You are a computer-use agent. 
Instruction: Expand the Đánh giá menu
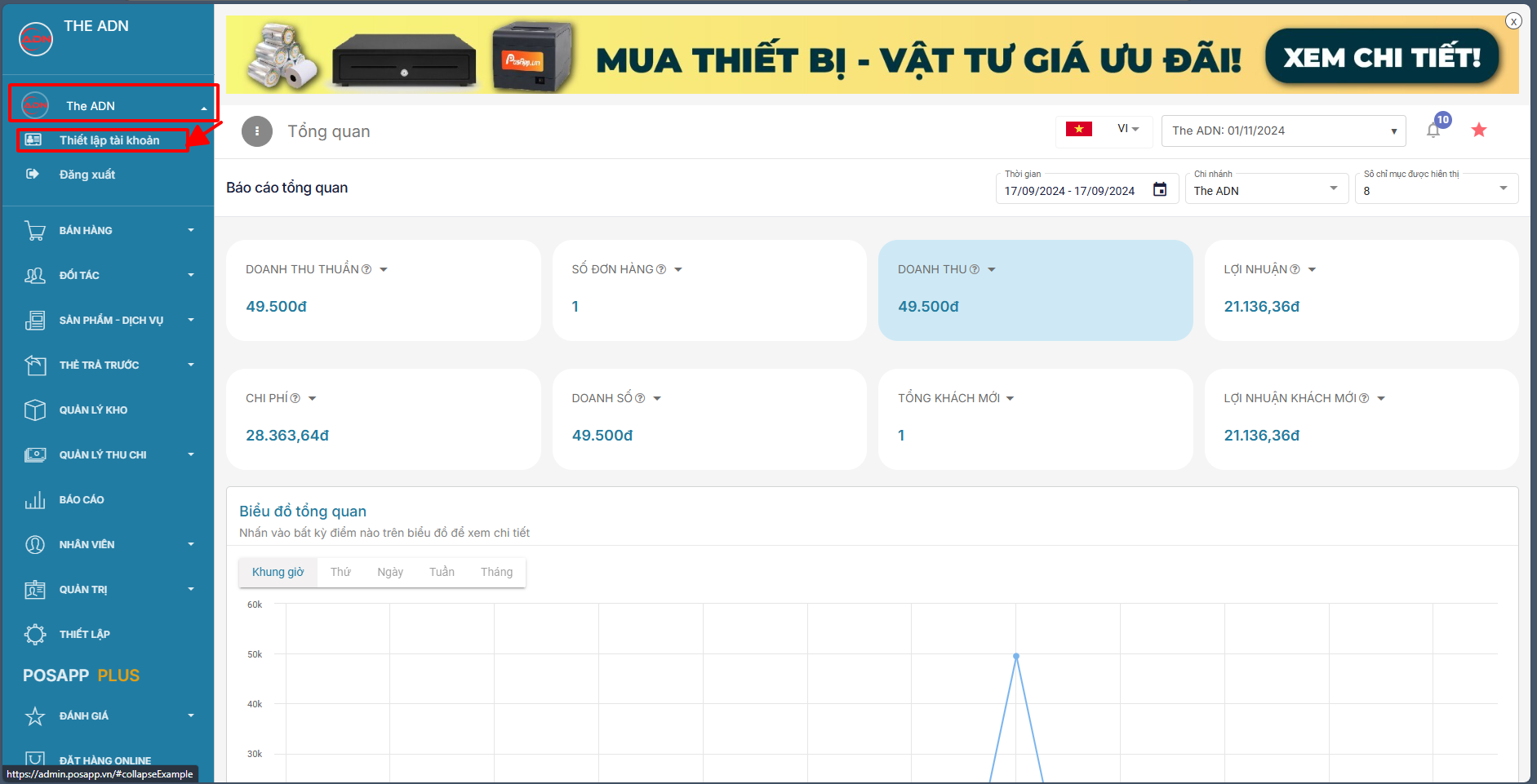191,716
